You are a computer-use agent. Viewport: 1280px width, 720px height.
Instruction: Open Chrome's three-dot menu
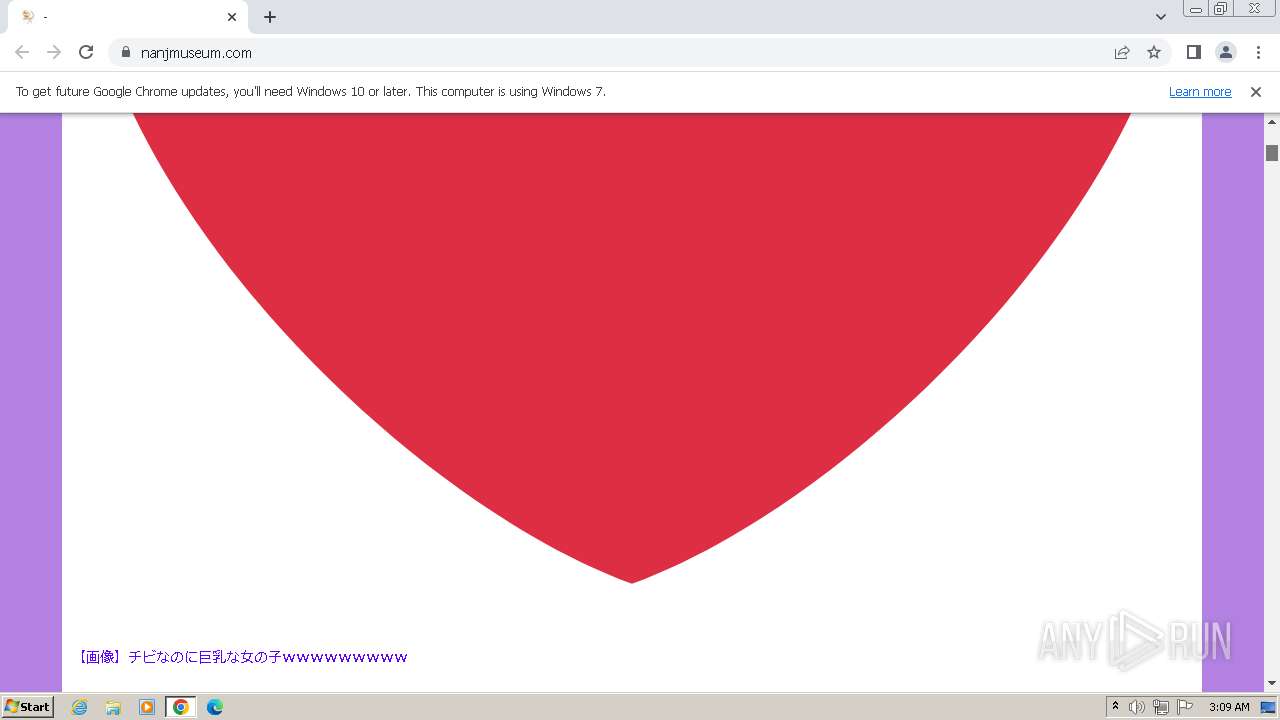(x=1258, y=52)
